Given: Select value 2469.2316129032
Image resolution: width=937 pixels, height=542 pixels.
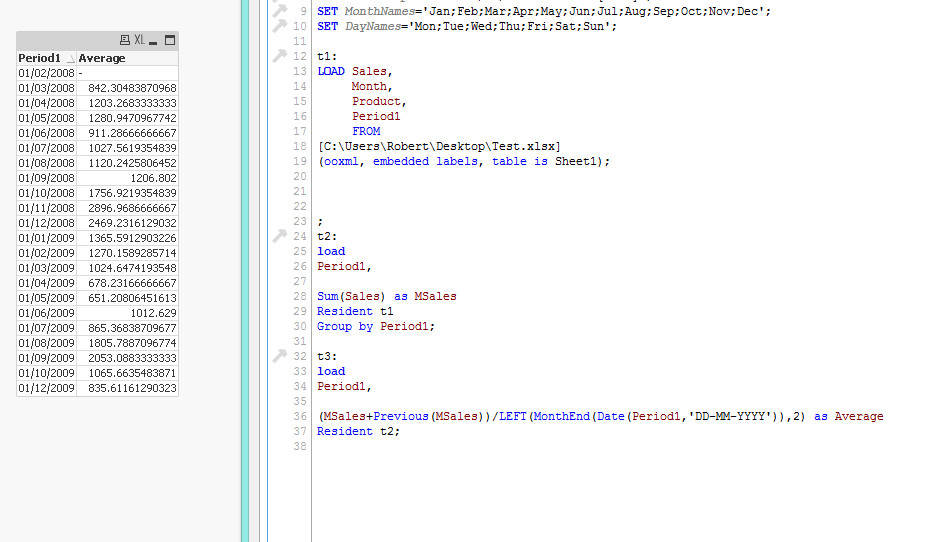Looking at the screenshot, I should click(x=127, y=223).
